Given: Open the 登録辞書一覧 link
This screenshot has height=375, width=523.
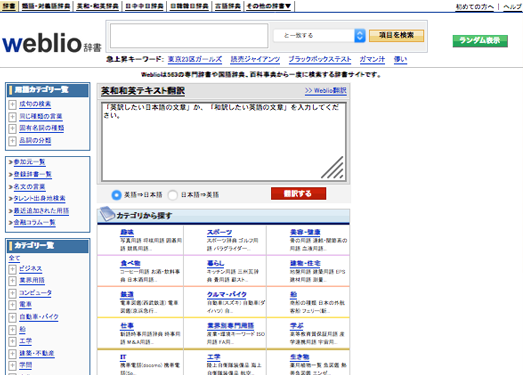Looking at the screenshot, I should point(32,174).
